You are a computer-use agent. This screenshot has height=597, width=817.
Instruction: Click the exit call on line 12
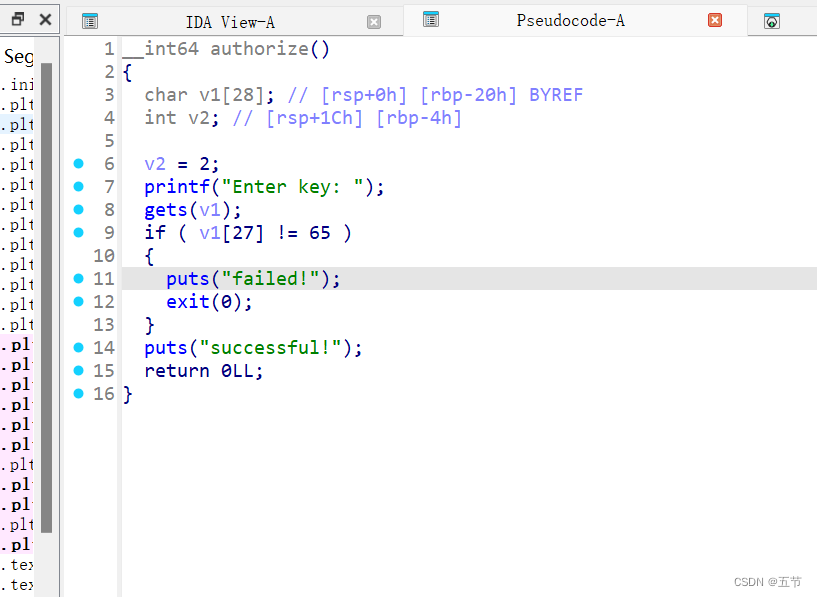[188, 302]
